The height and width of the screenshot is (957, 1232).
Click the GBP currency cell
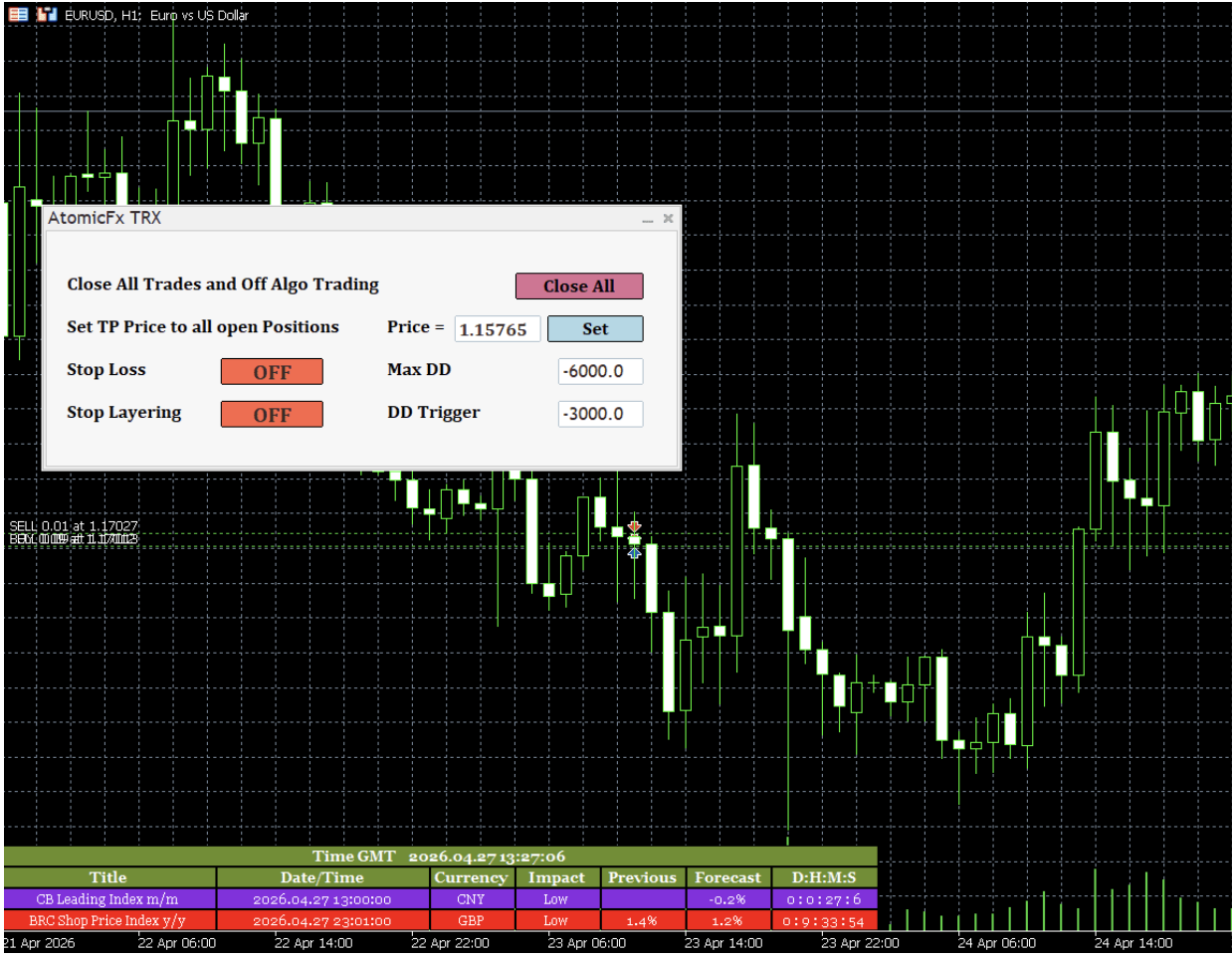[x=471, y=921]
